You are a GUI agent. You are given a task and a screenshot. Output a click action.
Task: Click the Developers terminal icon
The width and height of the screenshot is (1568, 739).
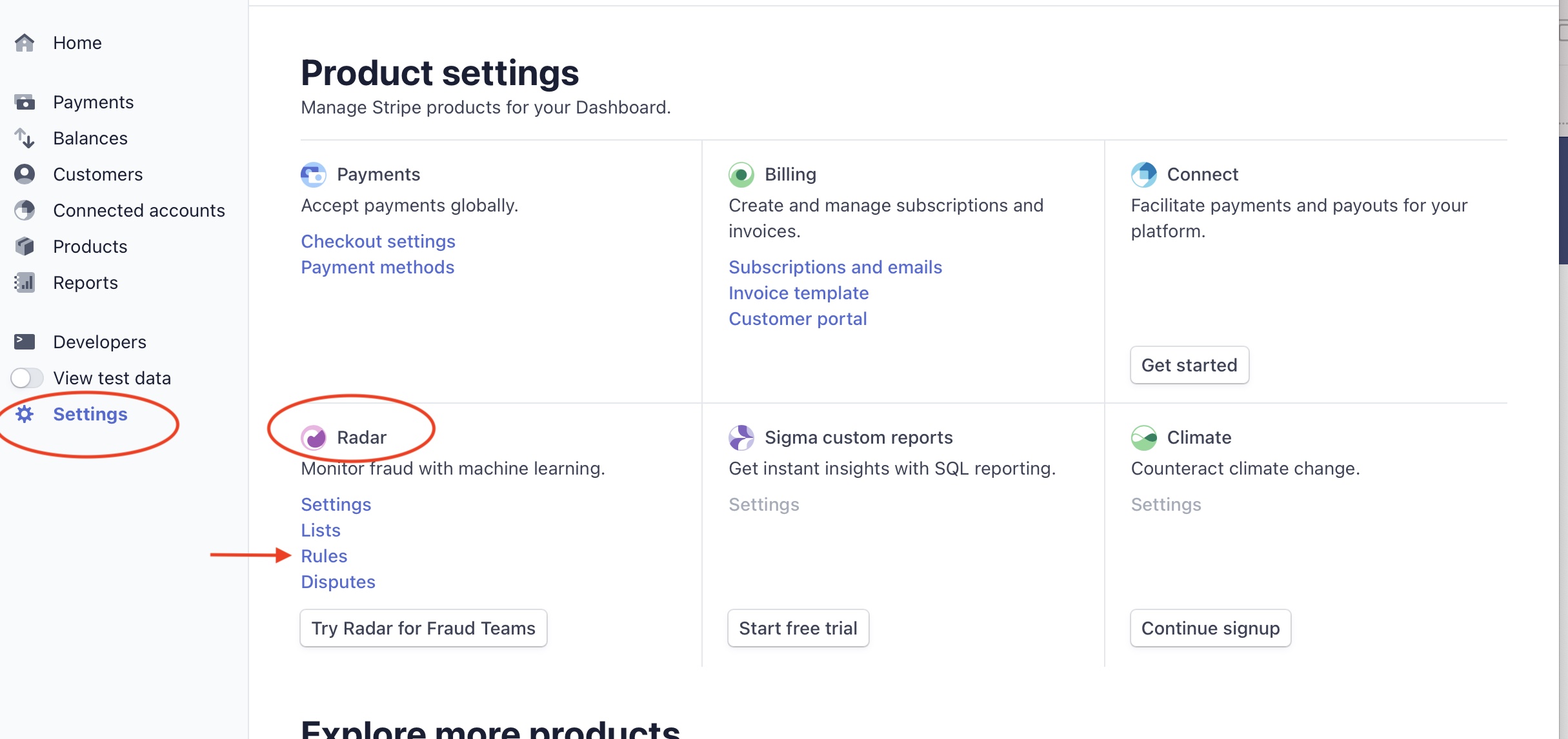(25, 342)
